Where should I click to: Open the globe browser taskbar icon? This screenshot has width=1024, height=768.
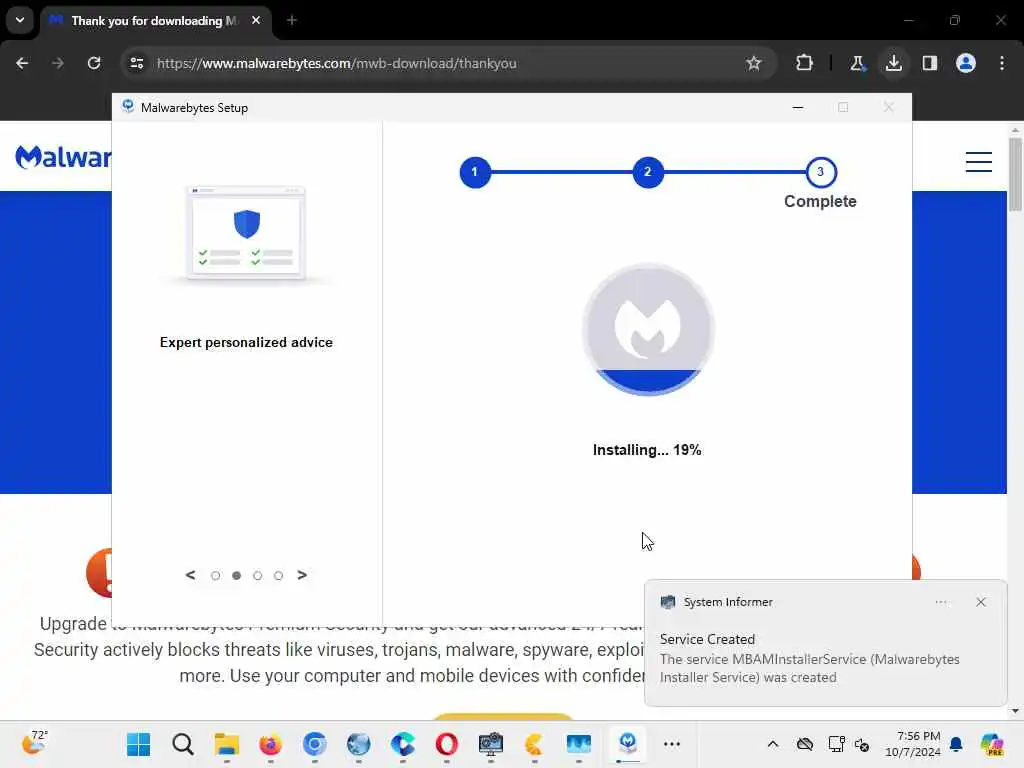[x=359, y=744]
